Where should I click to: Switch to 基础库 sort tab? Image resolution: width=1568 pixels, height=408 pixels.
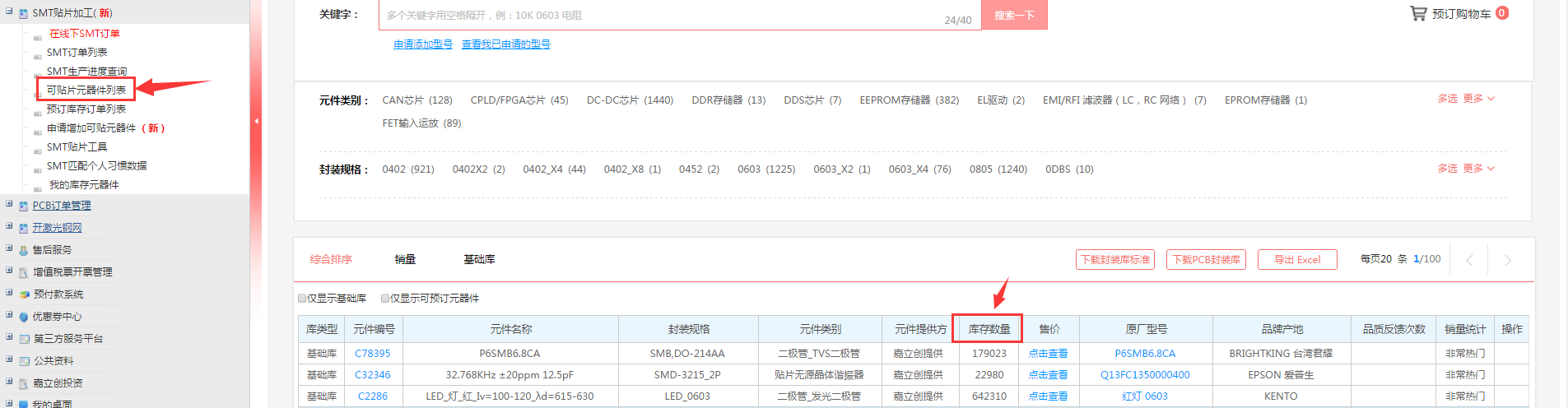click(479, 260)
